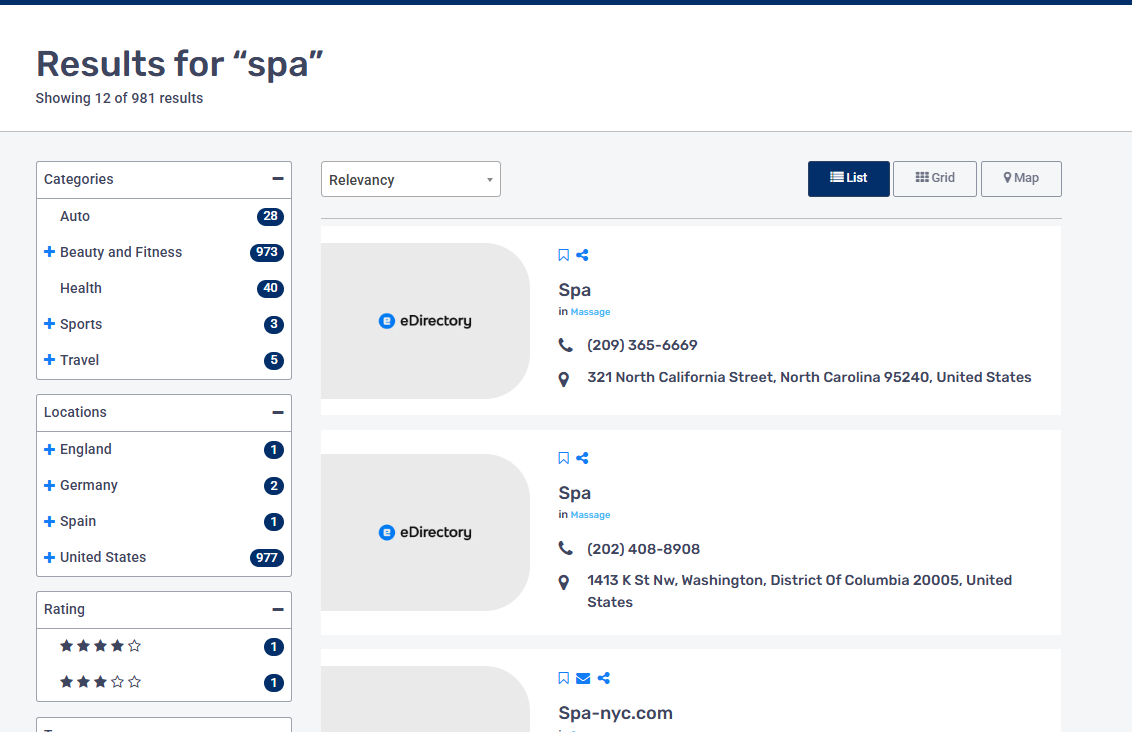The width and height of the screenshot is (1132, 732).
Task: Click phone number (202) 408-8908
Action: click(644, 549)
